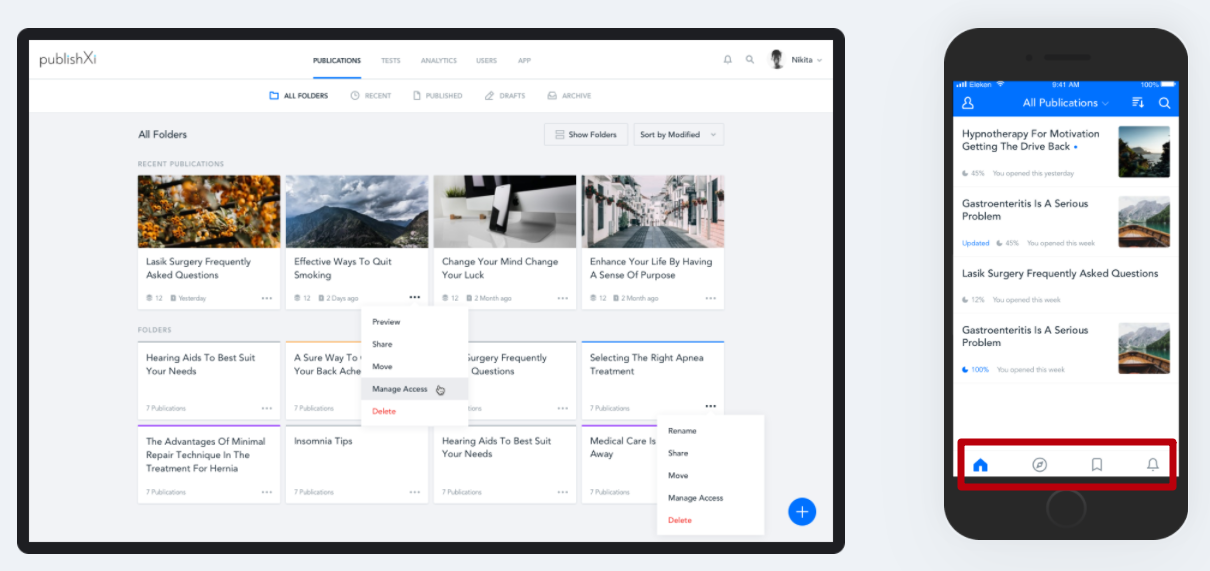Click the publishXi logo
This screenshot has width=1210, height=571.
(68, 60)
